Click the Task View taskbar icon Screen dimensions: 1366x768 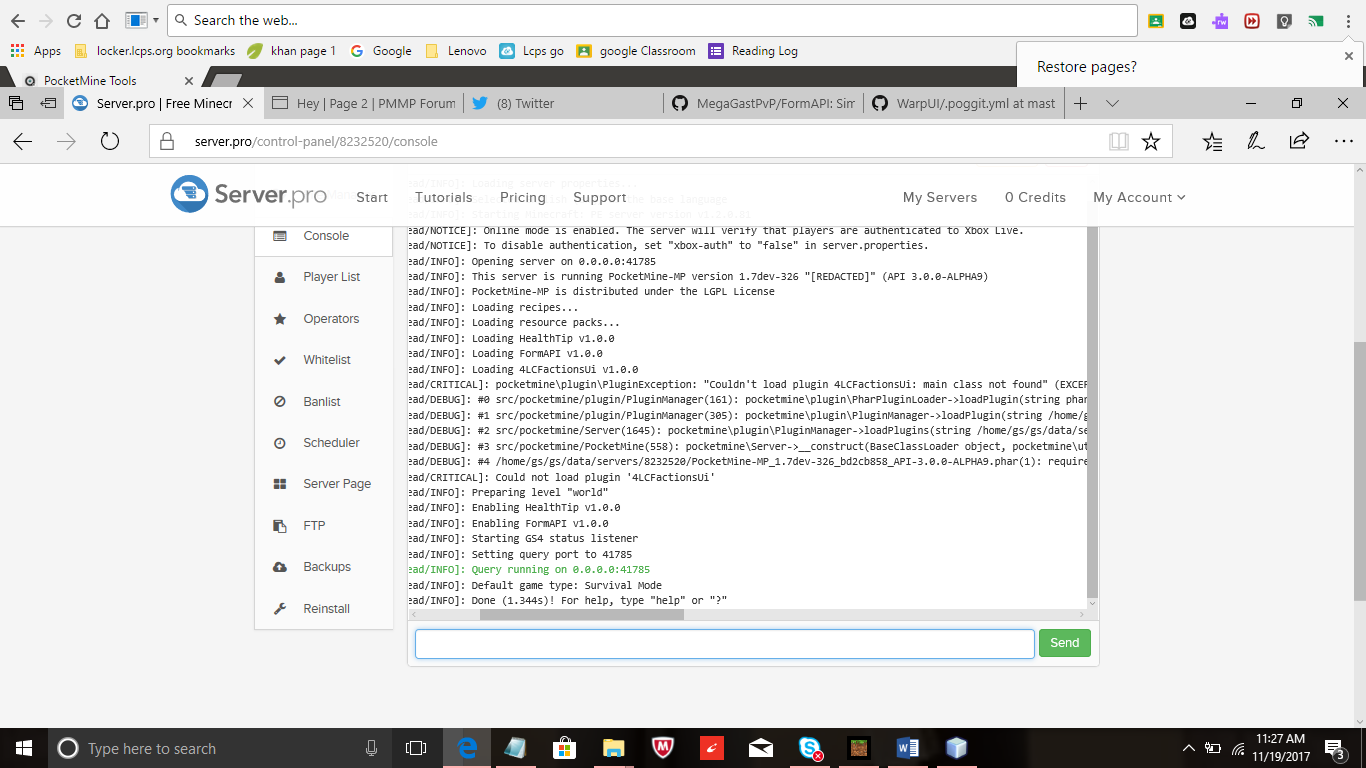pyautogui.click(x=416, y=748)
